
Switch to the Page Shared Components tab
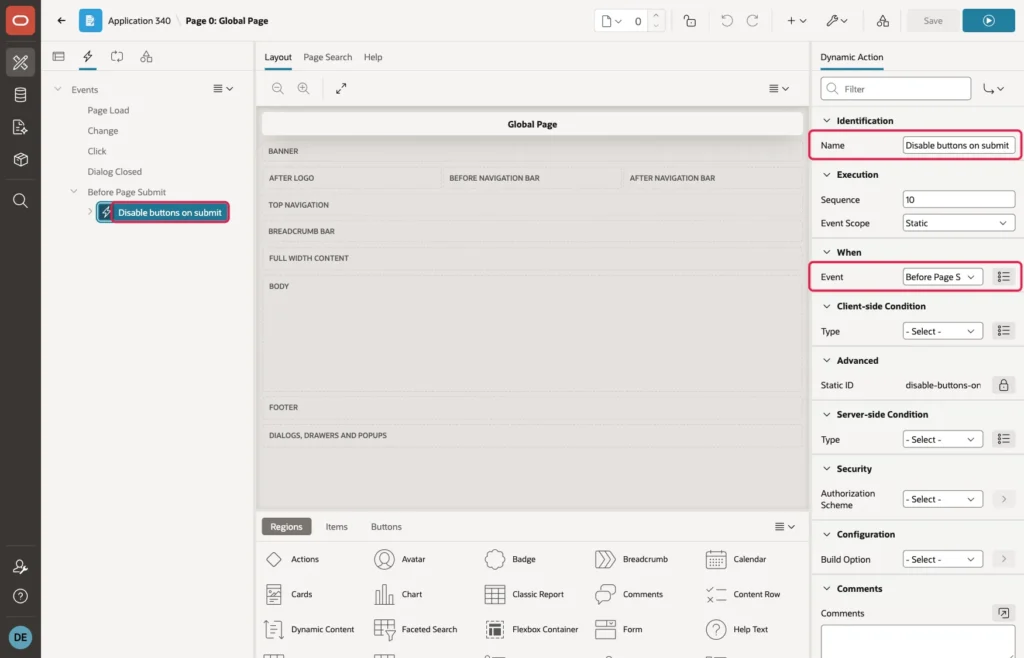click(146, 57)
